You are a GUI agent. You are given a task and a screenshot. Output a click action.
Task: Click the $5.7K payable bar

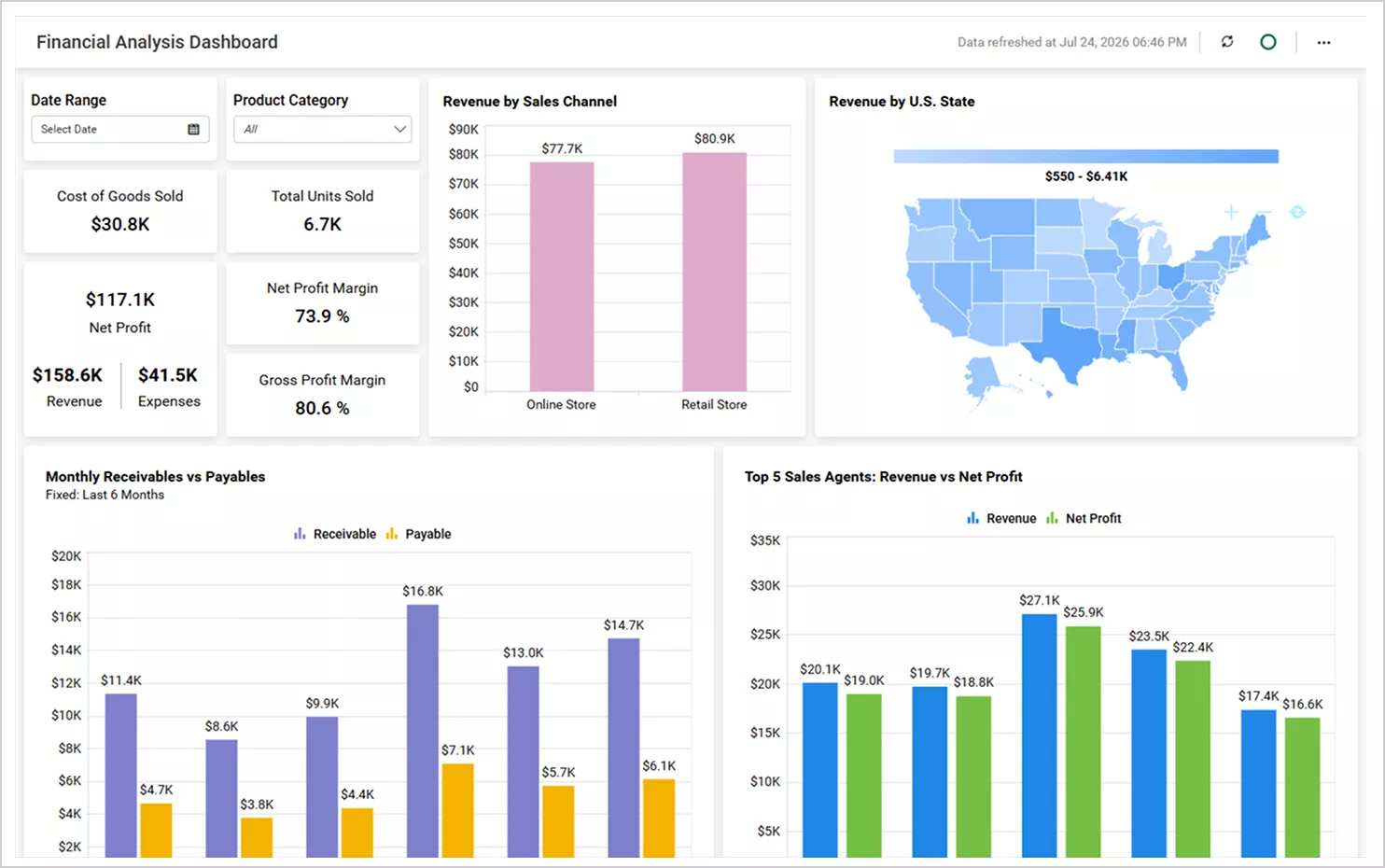pos(558,821)
